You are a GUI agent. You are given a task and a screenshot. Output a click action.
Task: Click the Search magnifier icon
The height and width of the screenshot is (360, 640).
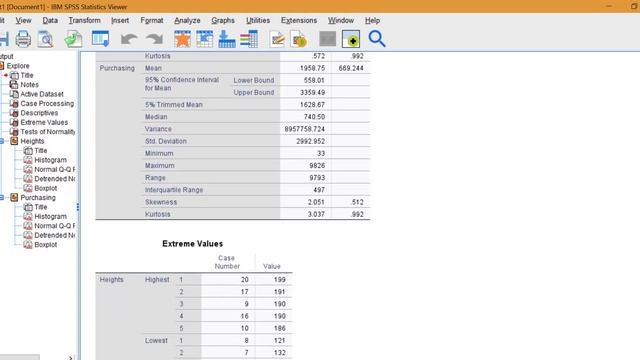tap(377, 39)
